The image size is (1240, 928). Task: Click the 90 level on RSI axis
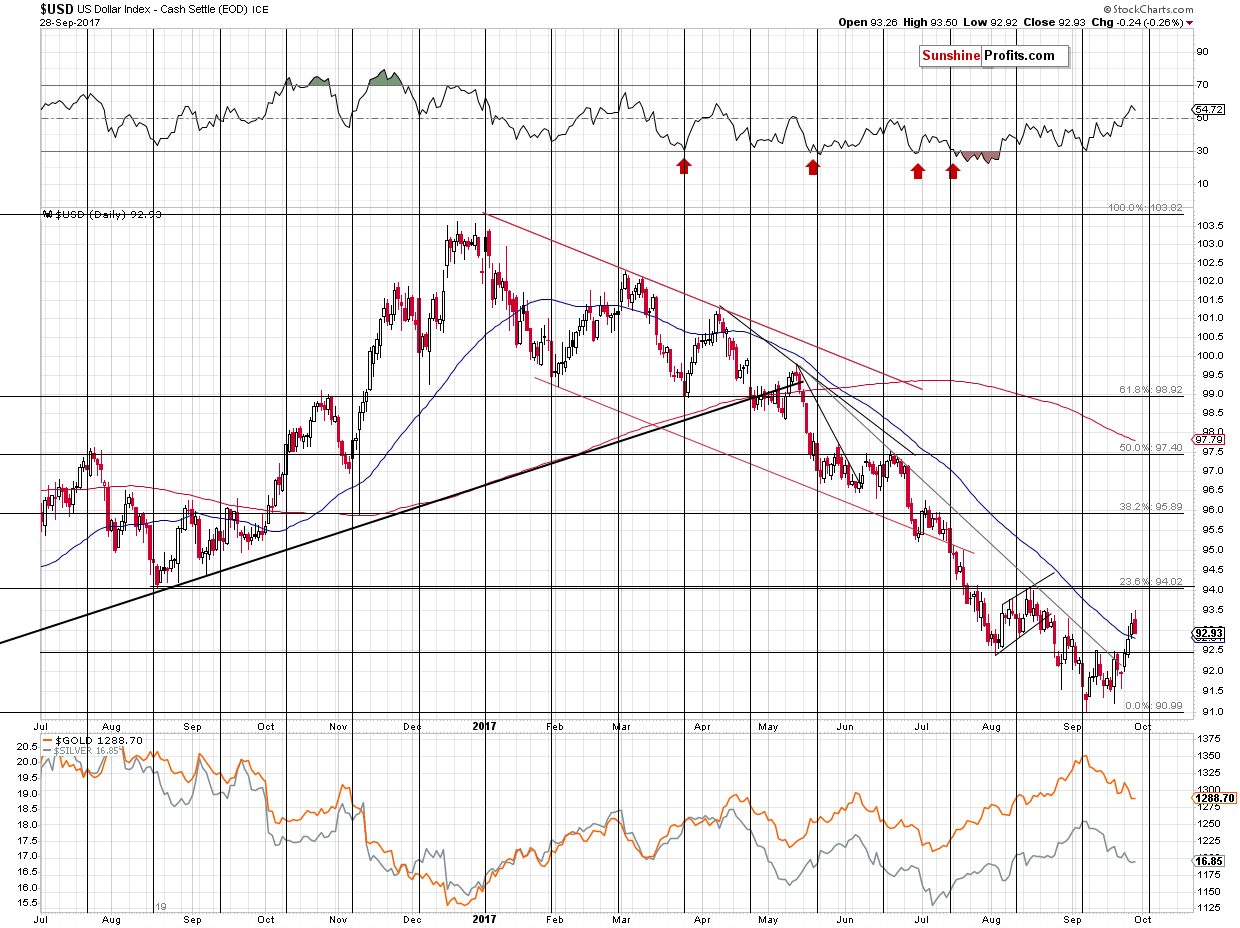[1203, 51]
